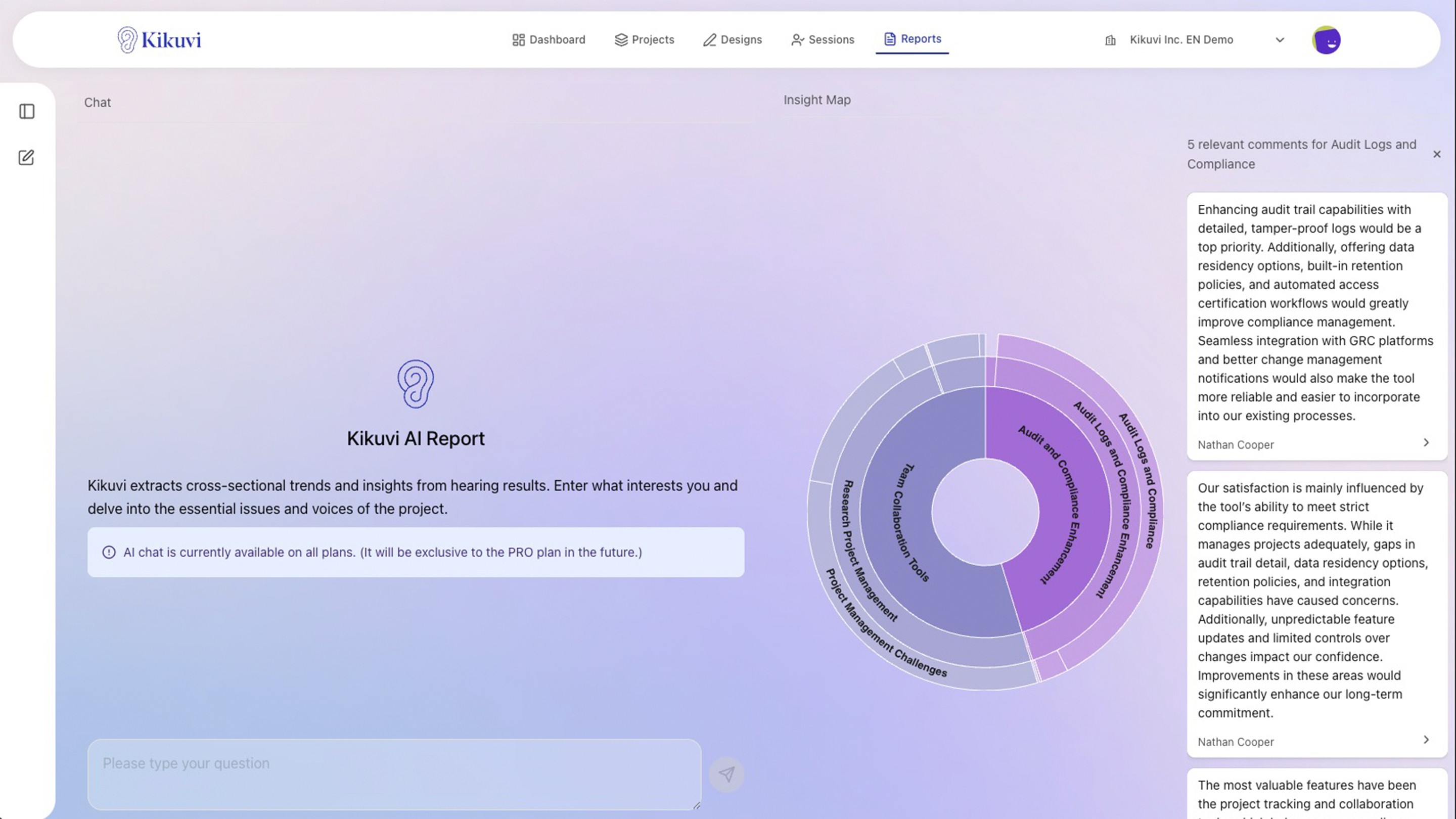Open the user avatar profile

point(1326,40)
